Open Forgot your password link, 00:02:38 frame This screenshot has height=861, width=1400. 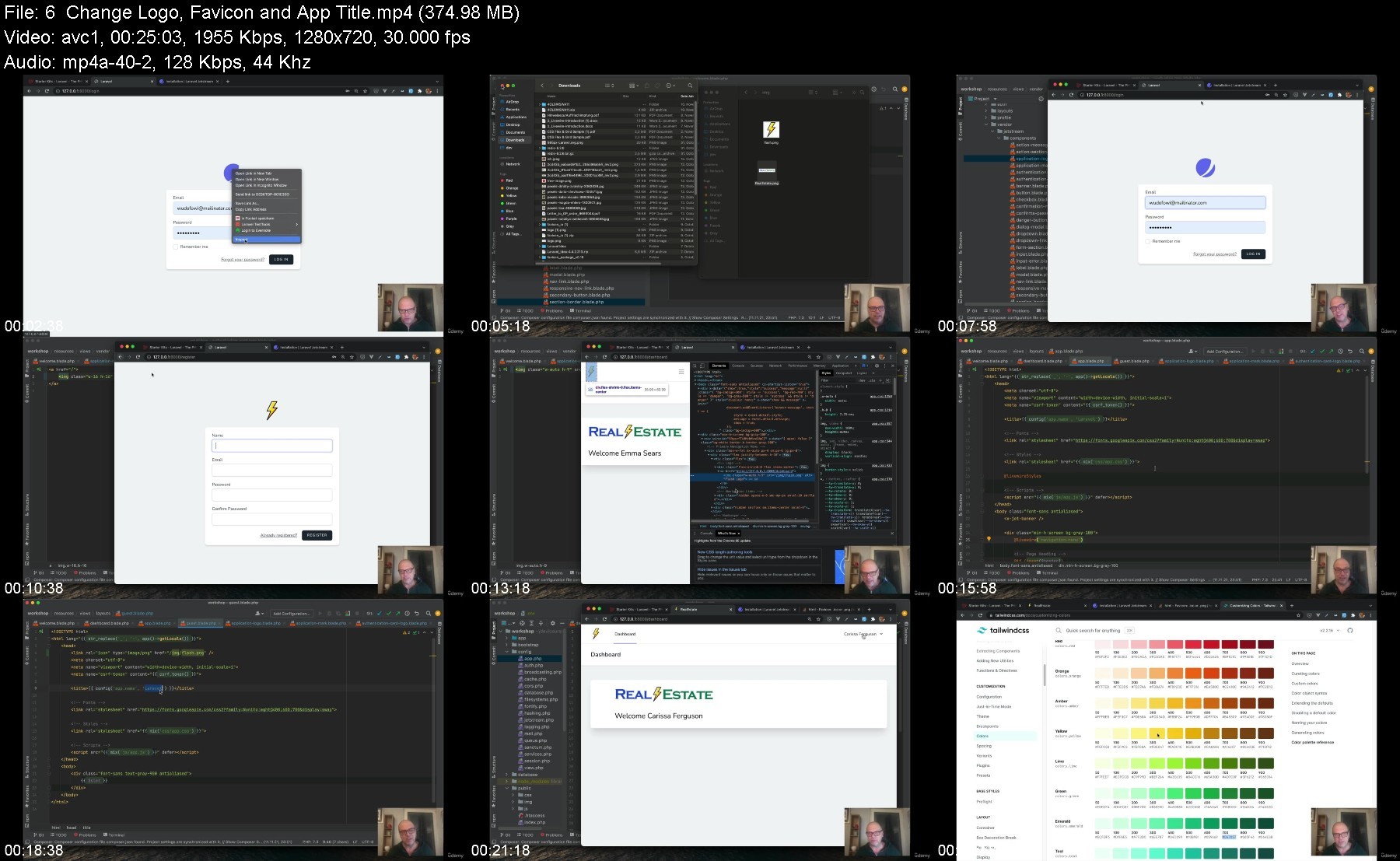(x=243, y=260)
